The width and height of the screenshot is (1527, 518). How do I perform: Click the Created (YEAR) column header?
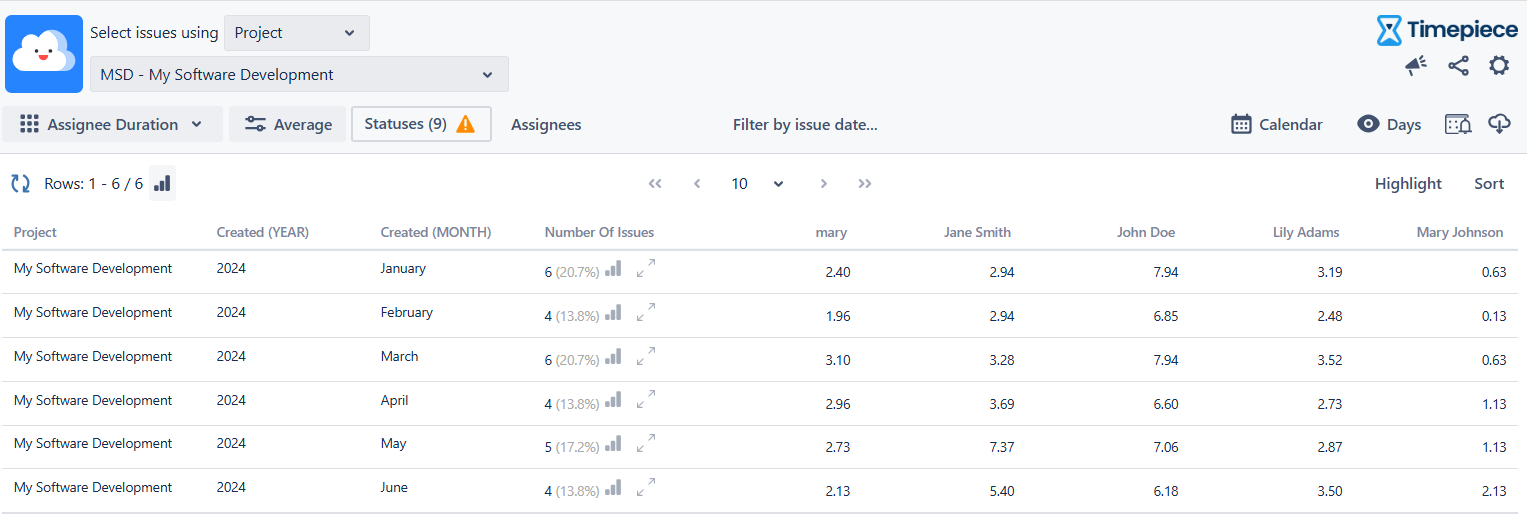pyautogui.click(x=263, y=232)
